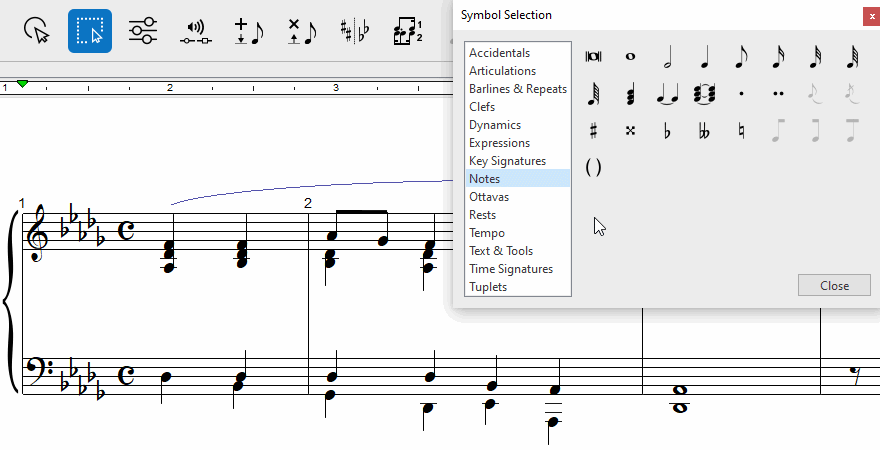Viewport: 880px width, 450px height.
Task: Choose the single augmentation dot symbol
Action: [741, 94]
